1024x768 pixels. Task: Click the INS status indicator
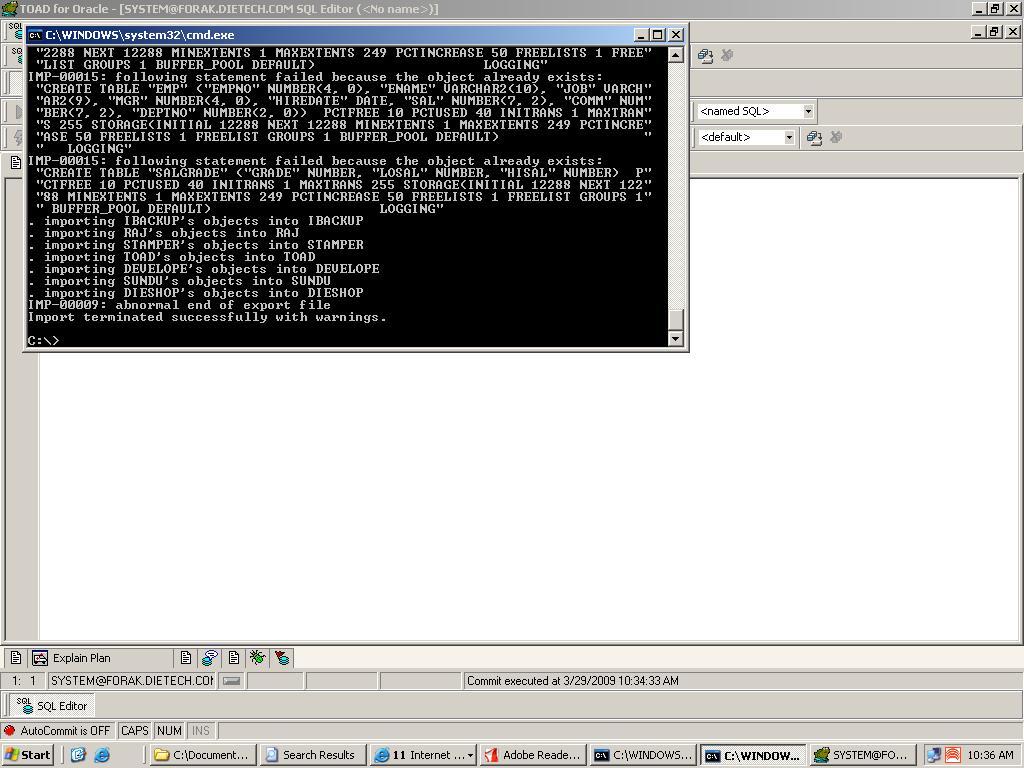pos(201,731)
